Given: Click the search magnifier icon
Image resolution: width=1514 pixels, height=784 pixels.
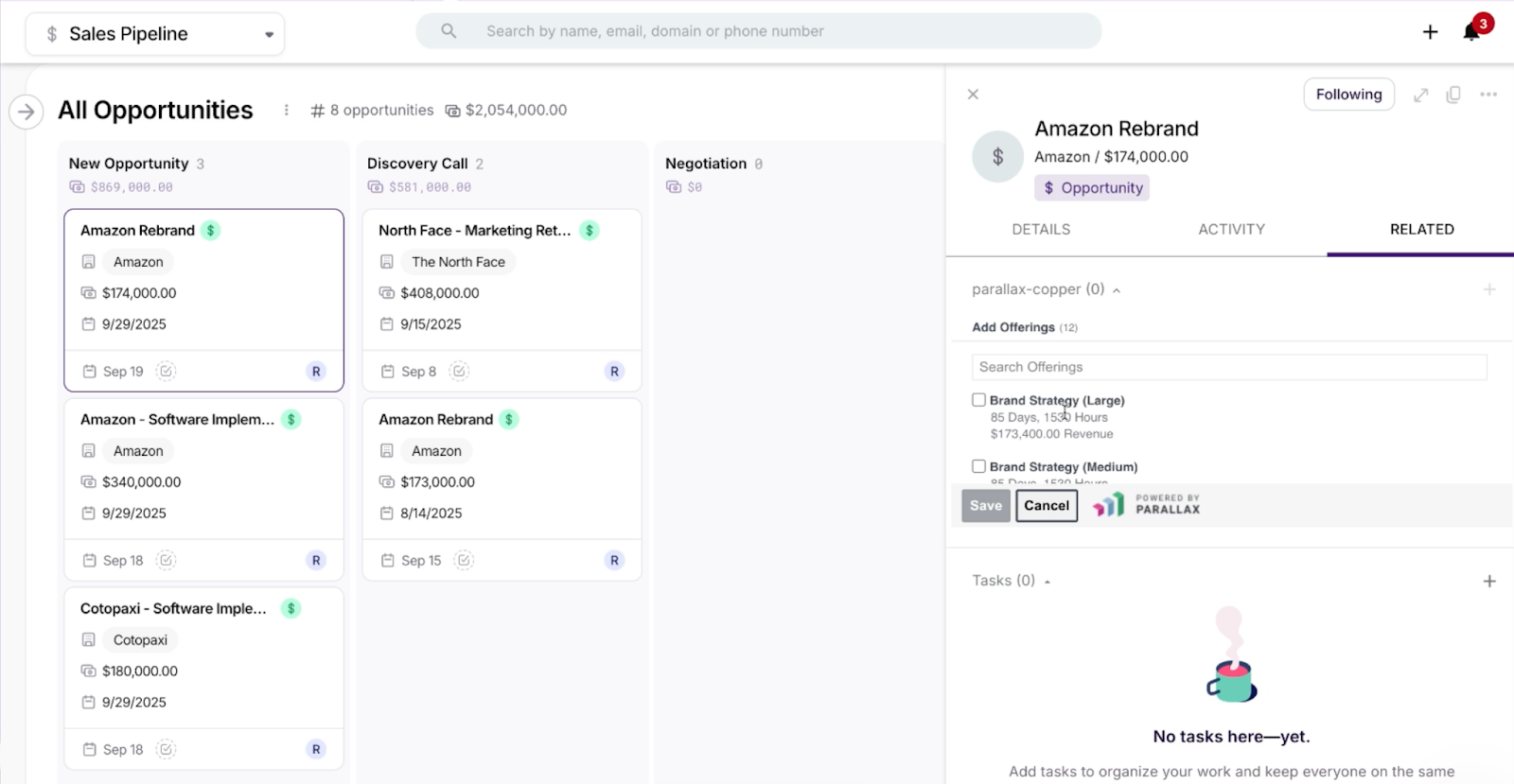Looking at the screenshot, I should pyautogui.click(x=449, y=31).
